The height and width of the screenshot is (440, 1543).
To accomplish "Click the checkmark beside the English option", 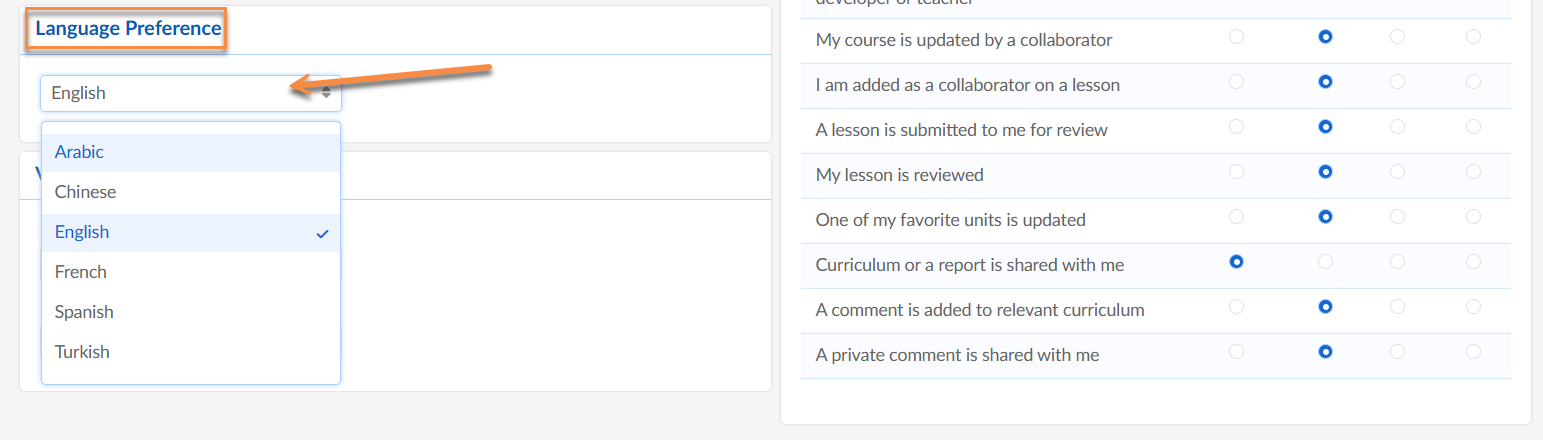I will [x=322, y=233].
